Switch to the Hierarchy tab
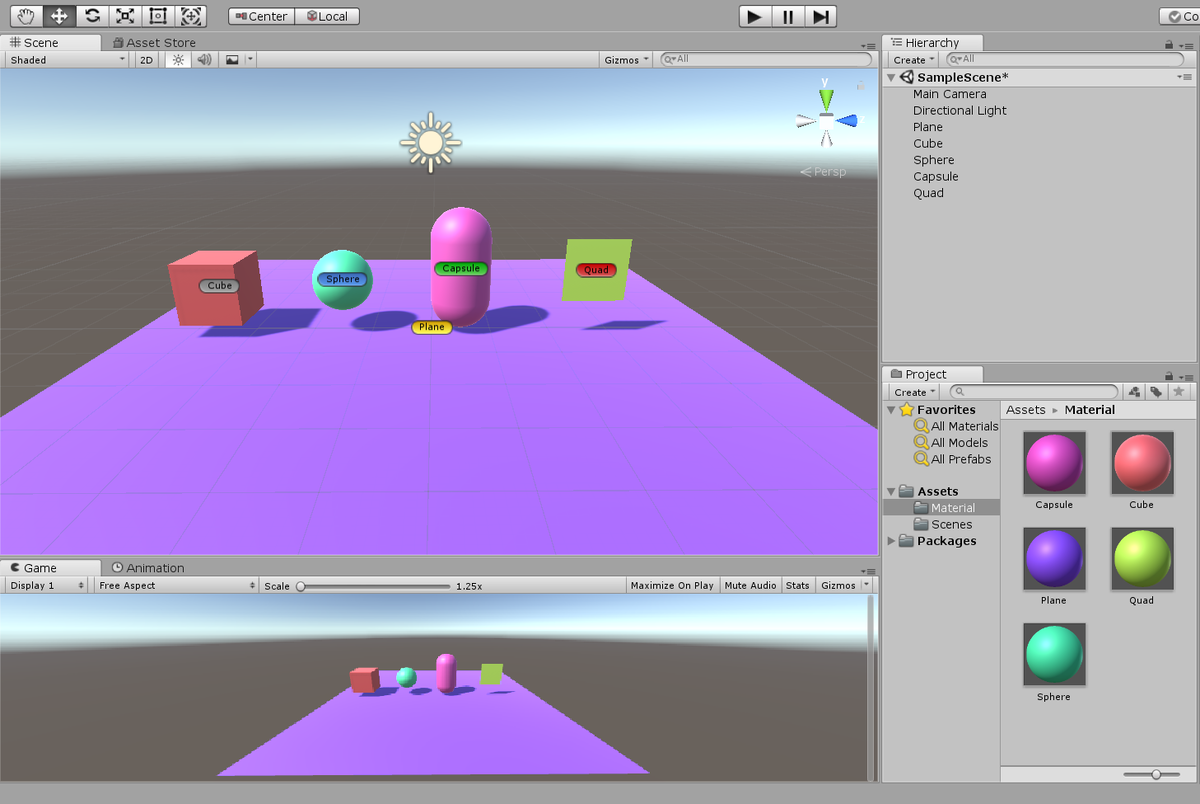 (933, 43)
